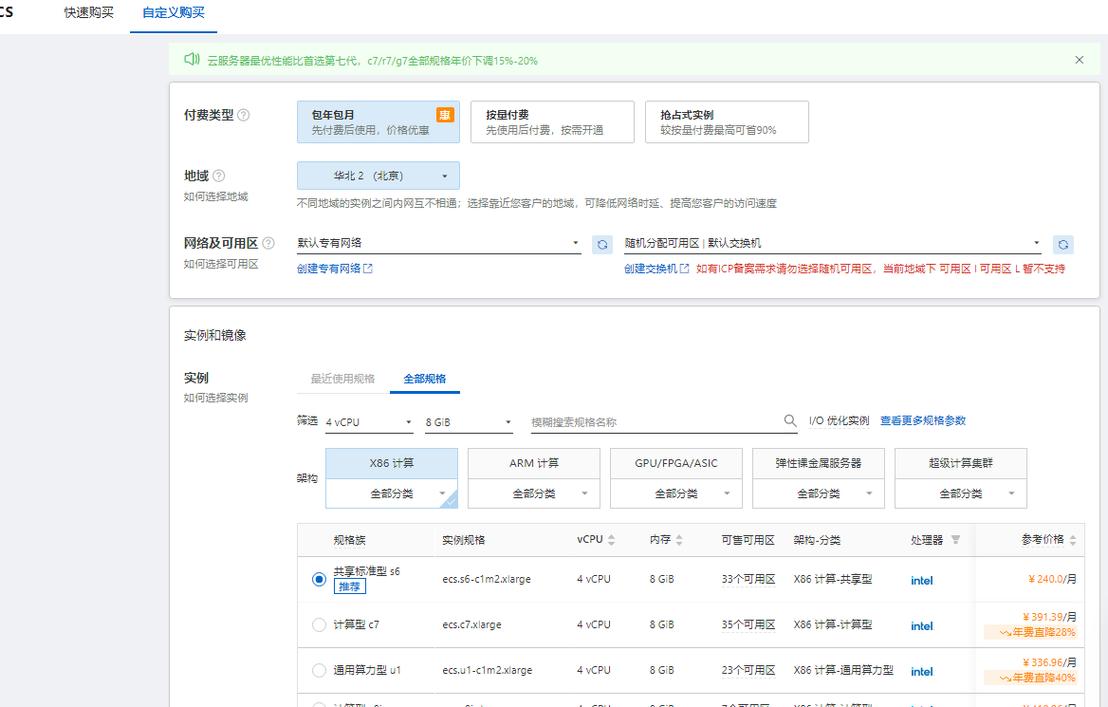This screenshot has height=707, width=1108.
Task: Expand 全部分类 under 弹性裸金属服务器
Action: (818, 494)
